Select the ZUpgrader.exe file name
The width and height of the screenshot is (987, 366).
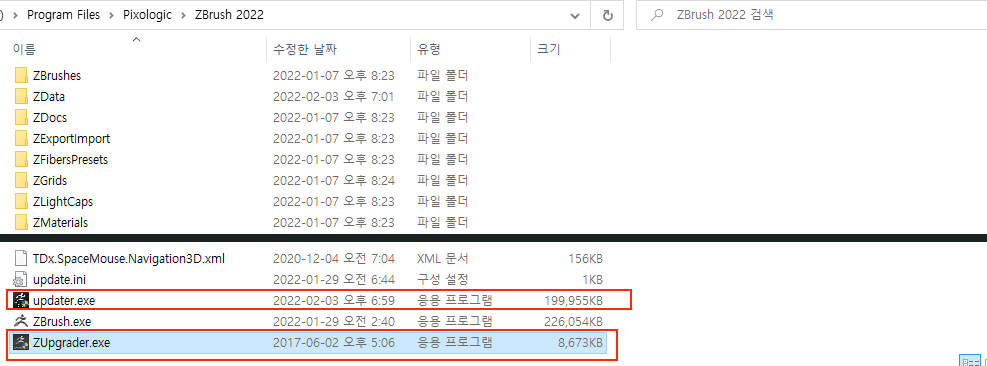click(71, 343)
